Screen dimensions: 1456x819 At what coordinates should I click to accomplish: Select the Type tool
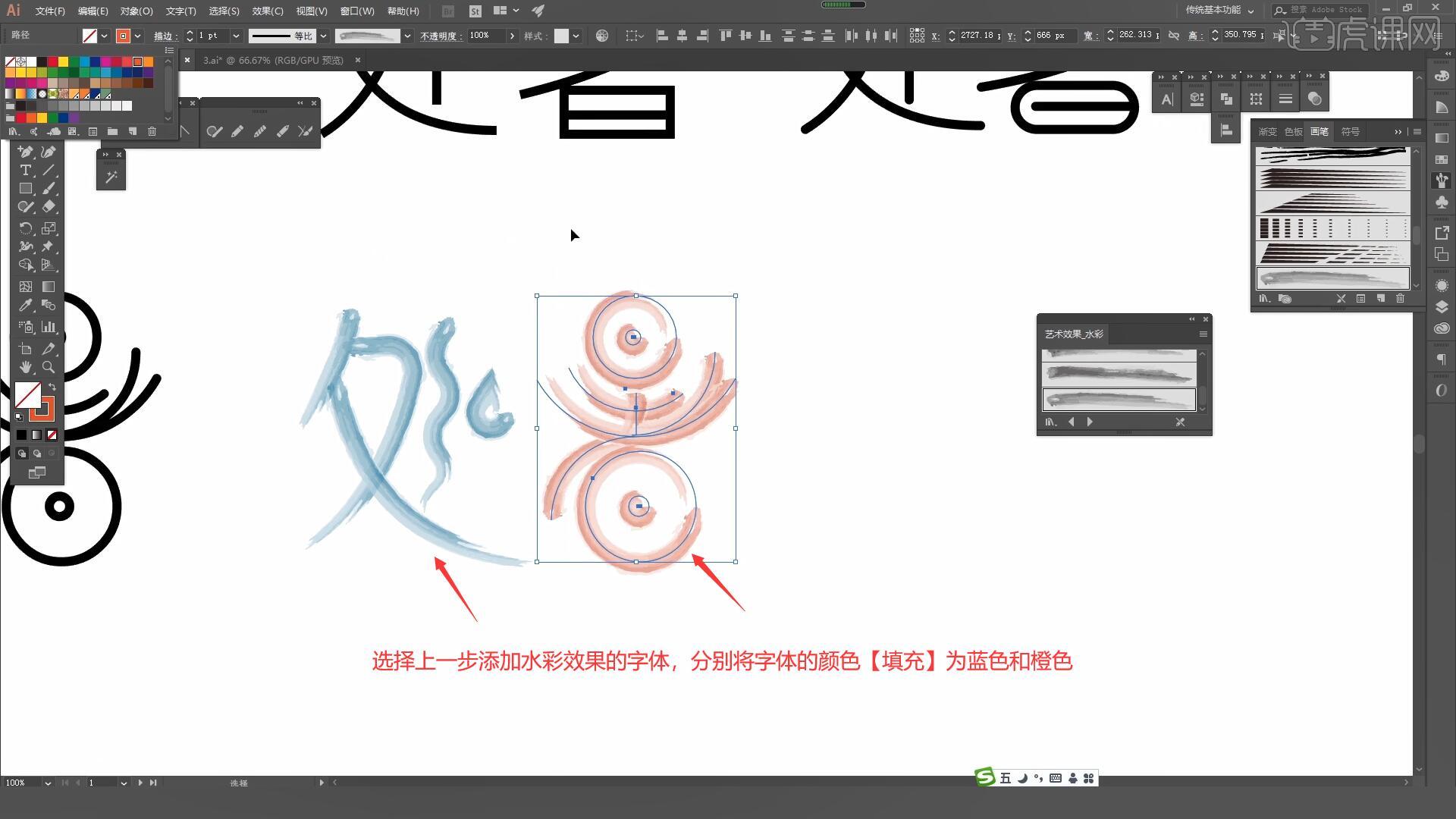click(25, 170)
